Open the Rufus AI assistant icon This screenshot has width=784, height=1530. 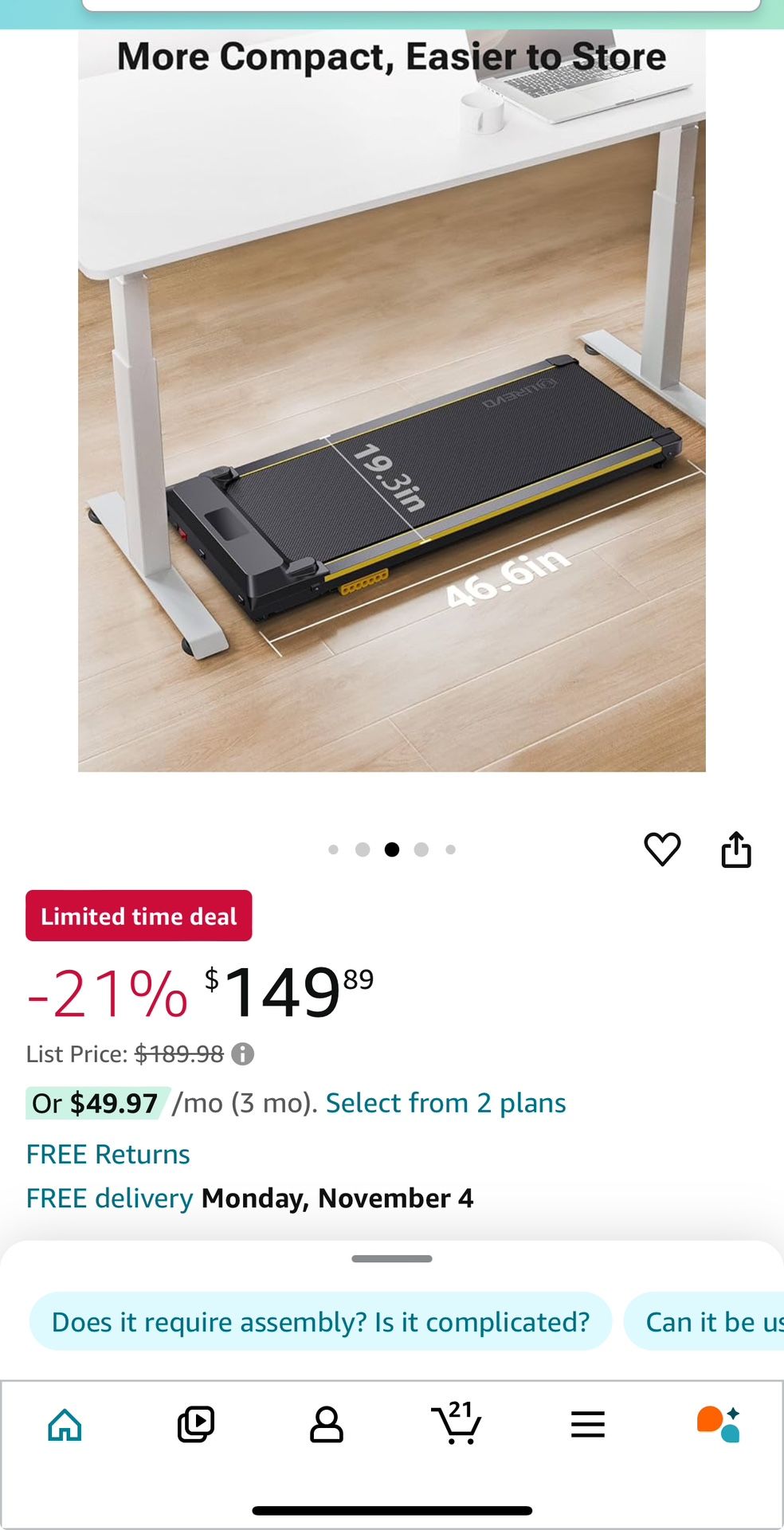tap(719, 1424)
